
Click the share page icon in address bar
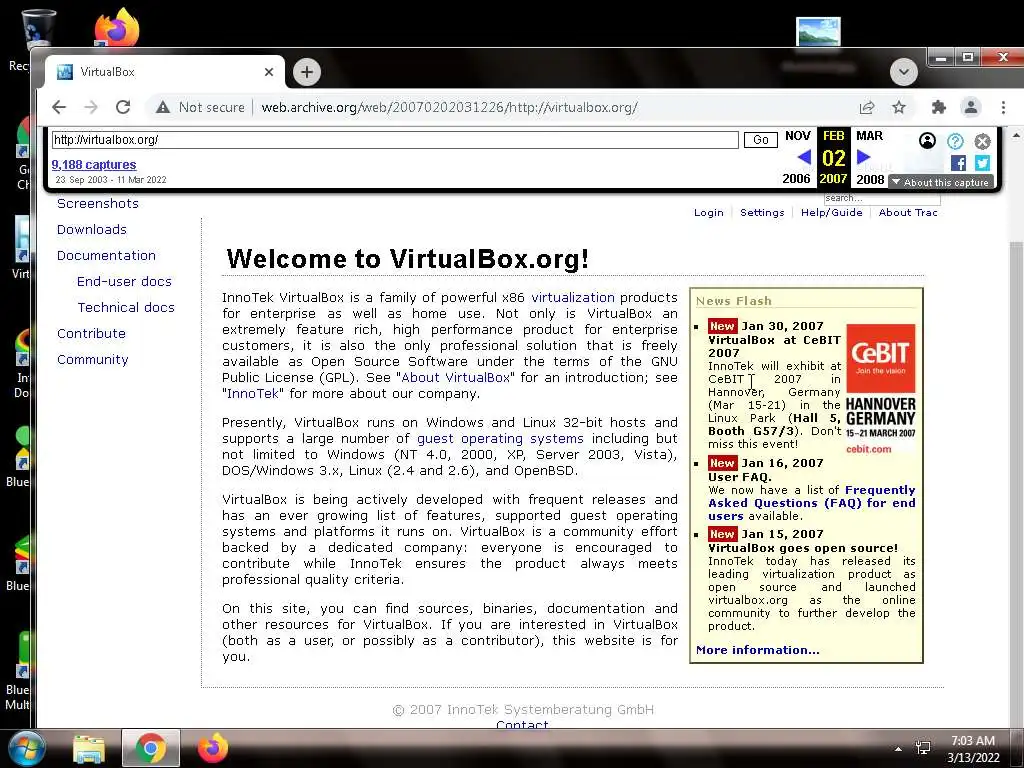867,107
